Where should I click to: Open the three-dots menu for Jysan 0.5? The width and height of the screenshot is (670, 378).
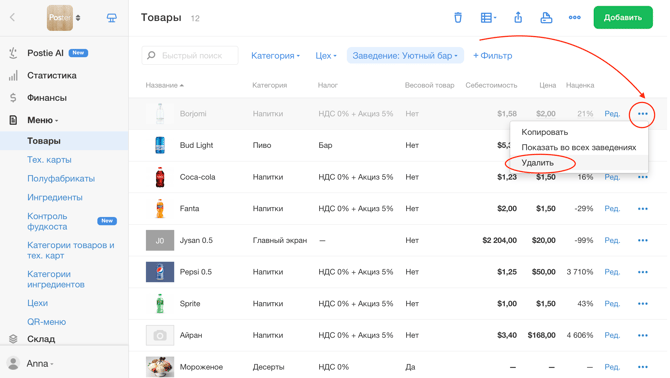pyautogui.click(x=643, y=240)
